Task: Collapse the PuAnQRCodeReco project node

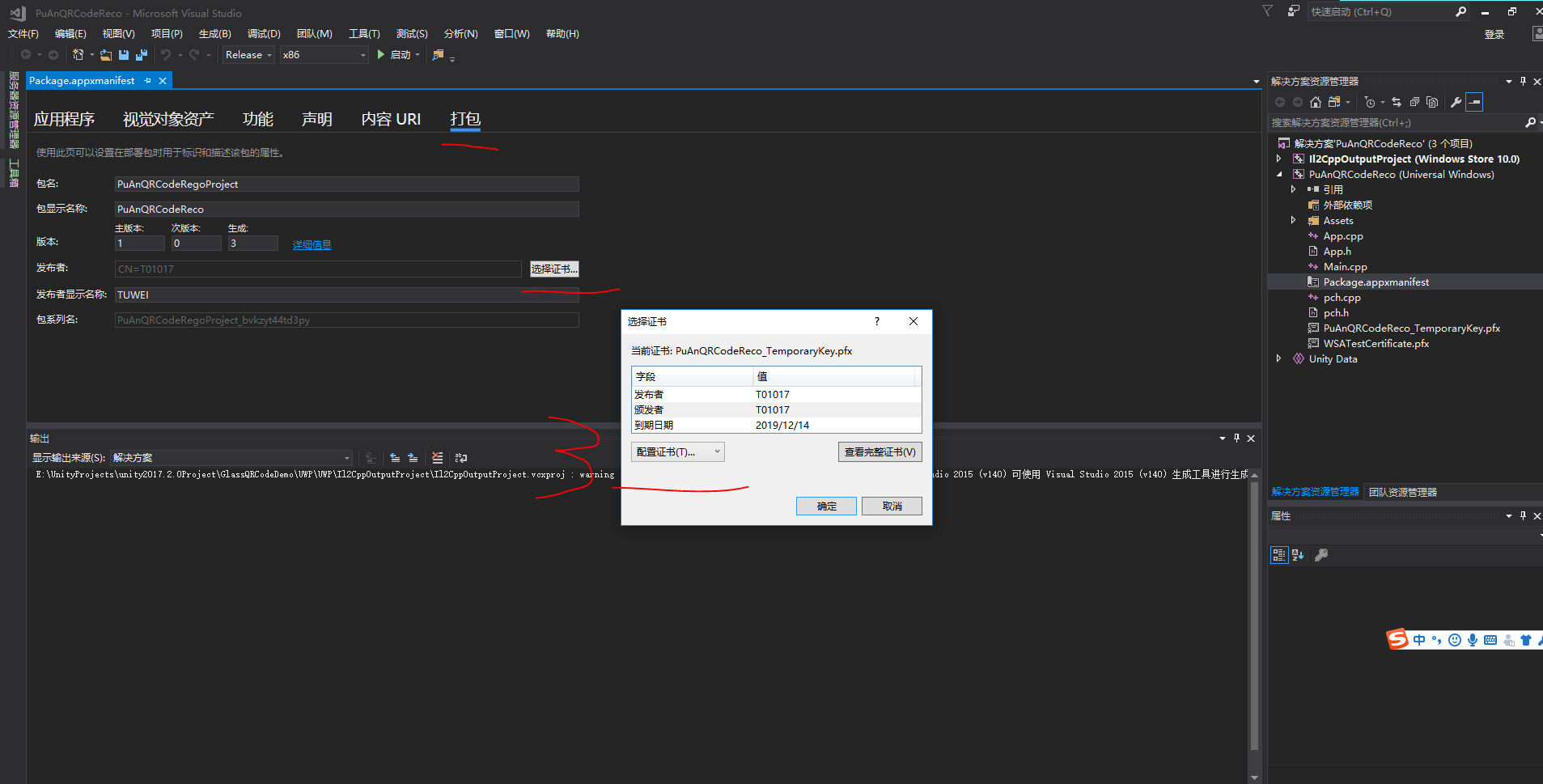Action: 1279,174
